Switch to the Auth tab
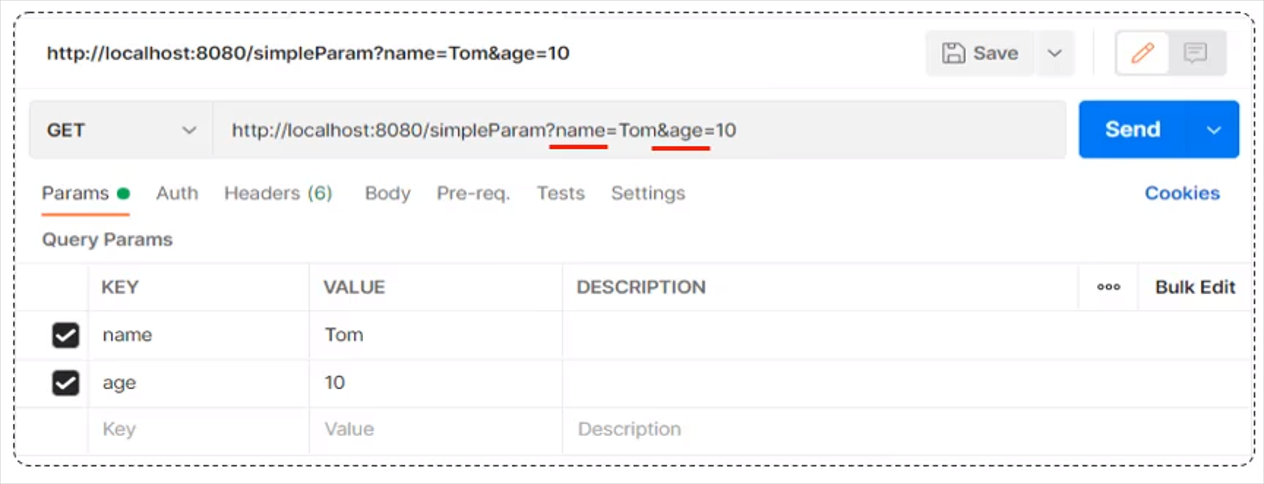This screenshot has width=1264, height=484. (x=177, y=193)
